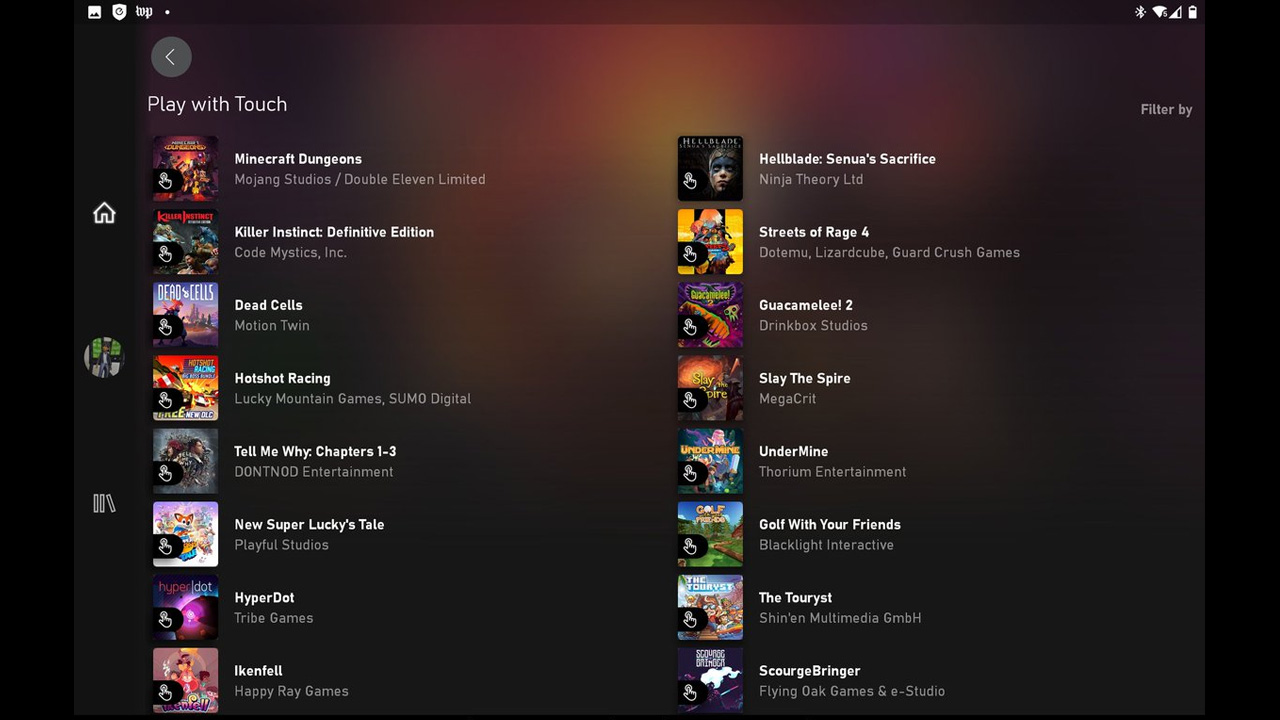
Task: Click the Happy Ray Games text
Action: coord(291,690)
